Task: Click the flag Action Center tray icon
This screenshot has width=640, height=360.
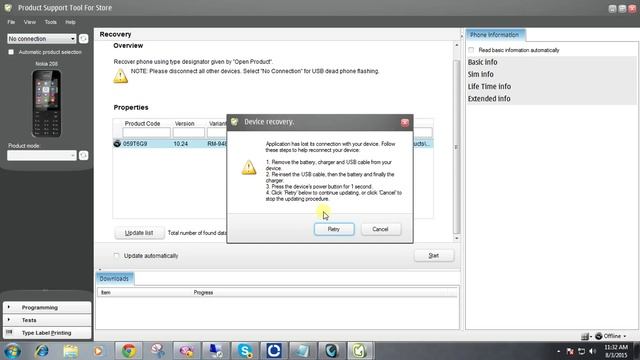Action: [x=571, y=351]
